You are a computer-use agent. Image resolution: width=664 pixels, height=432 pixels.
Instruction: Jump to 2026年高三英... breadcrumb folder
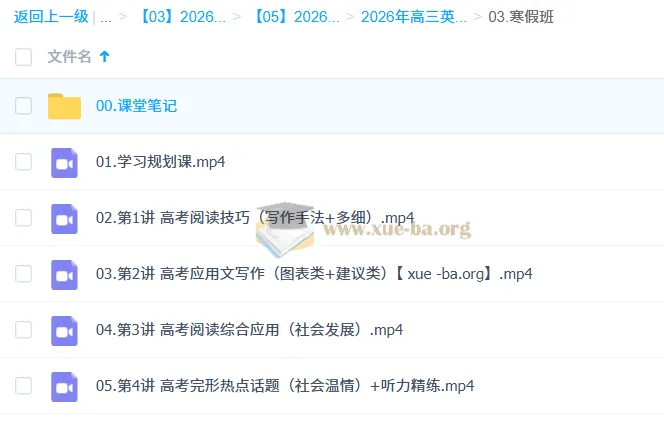click(413, 17)
